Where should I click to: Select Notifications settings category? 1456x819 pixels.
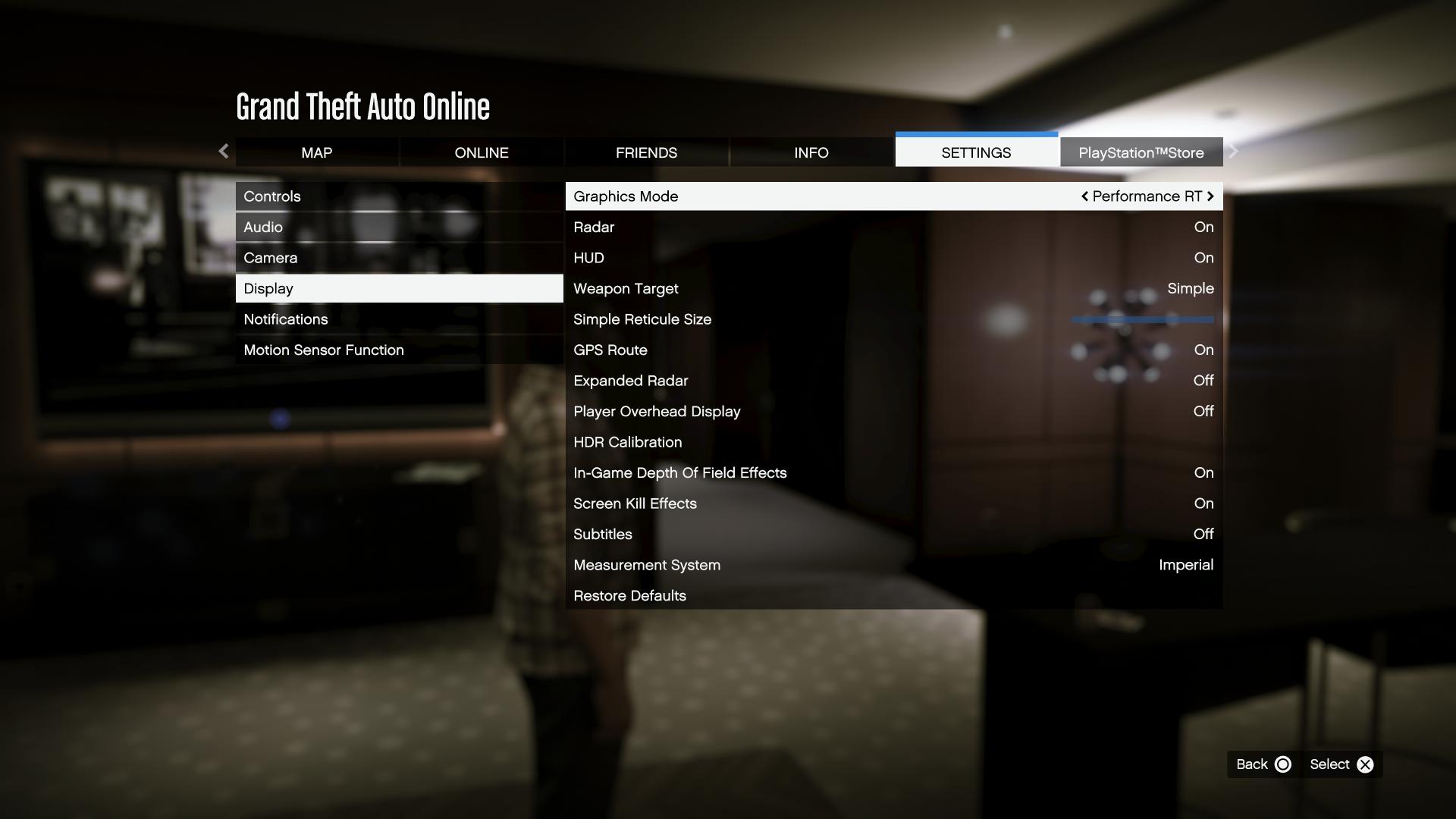tap(284, 319)
